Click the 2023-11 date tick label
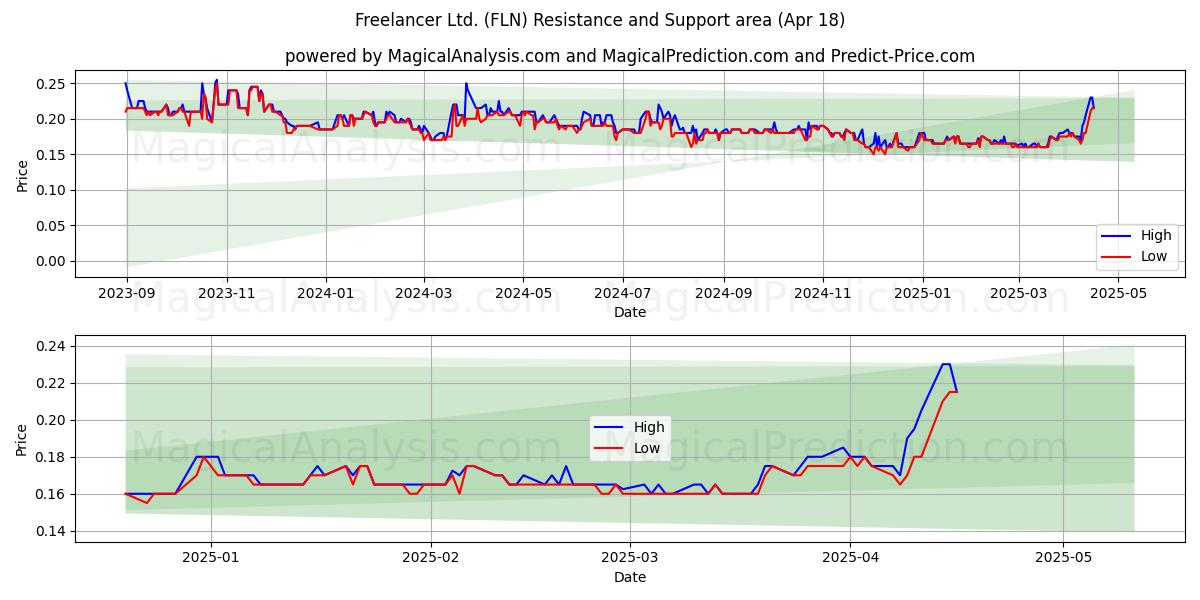The width and height of the screenshot is (1200, 600). (x=226, y=294)
